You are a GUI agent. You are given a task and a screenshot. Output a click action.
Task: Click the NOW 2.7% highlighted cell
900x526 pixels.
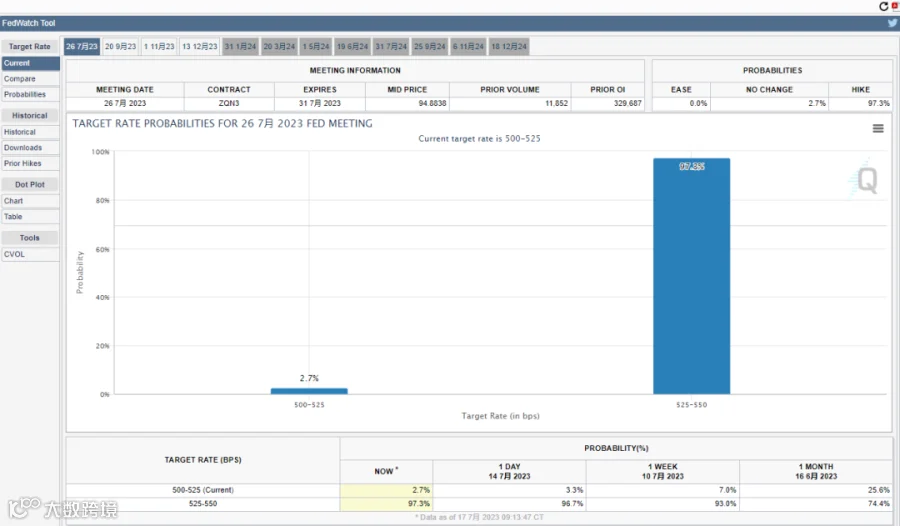(x=386, y=490)
